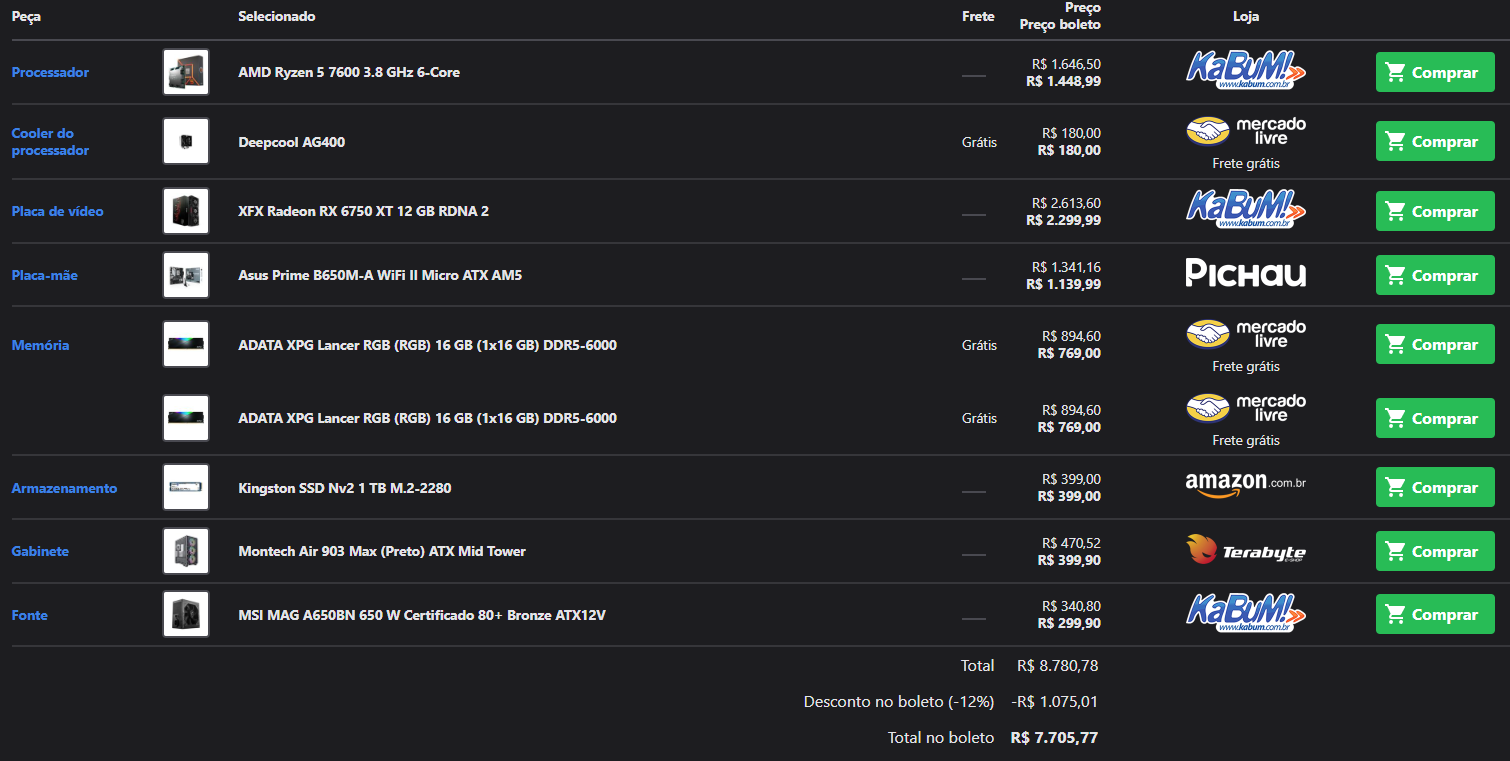Viewport: 1510px width, 761px height.
Task: Click the Terabyte store logo
Action: click(x=1246, y=550)
